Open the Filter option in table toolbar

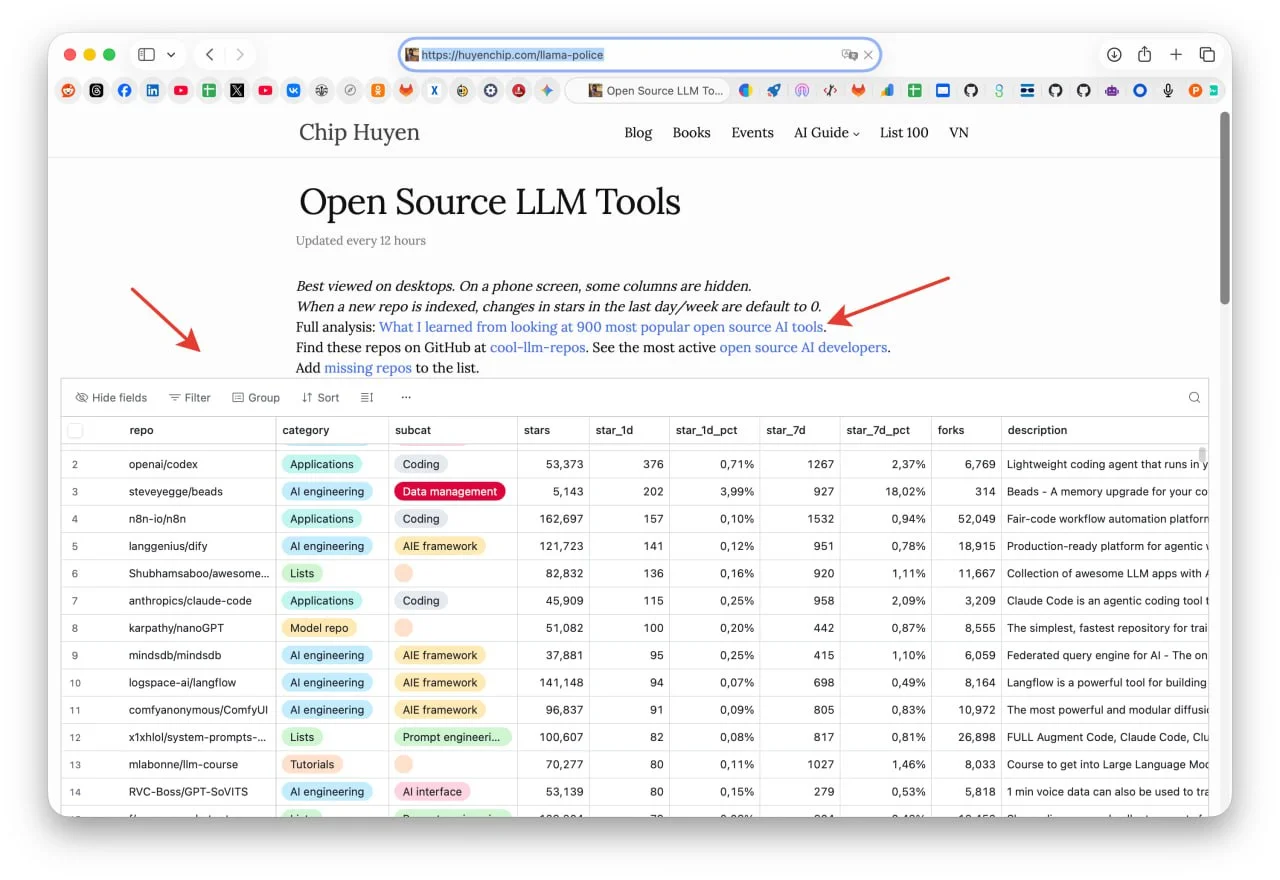tap(189, 398)
